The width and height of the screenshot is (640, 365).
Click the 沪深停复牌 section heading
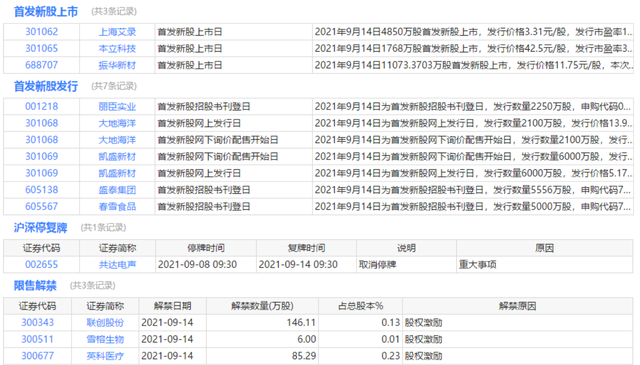[x=40, y=227]
